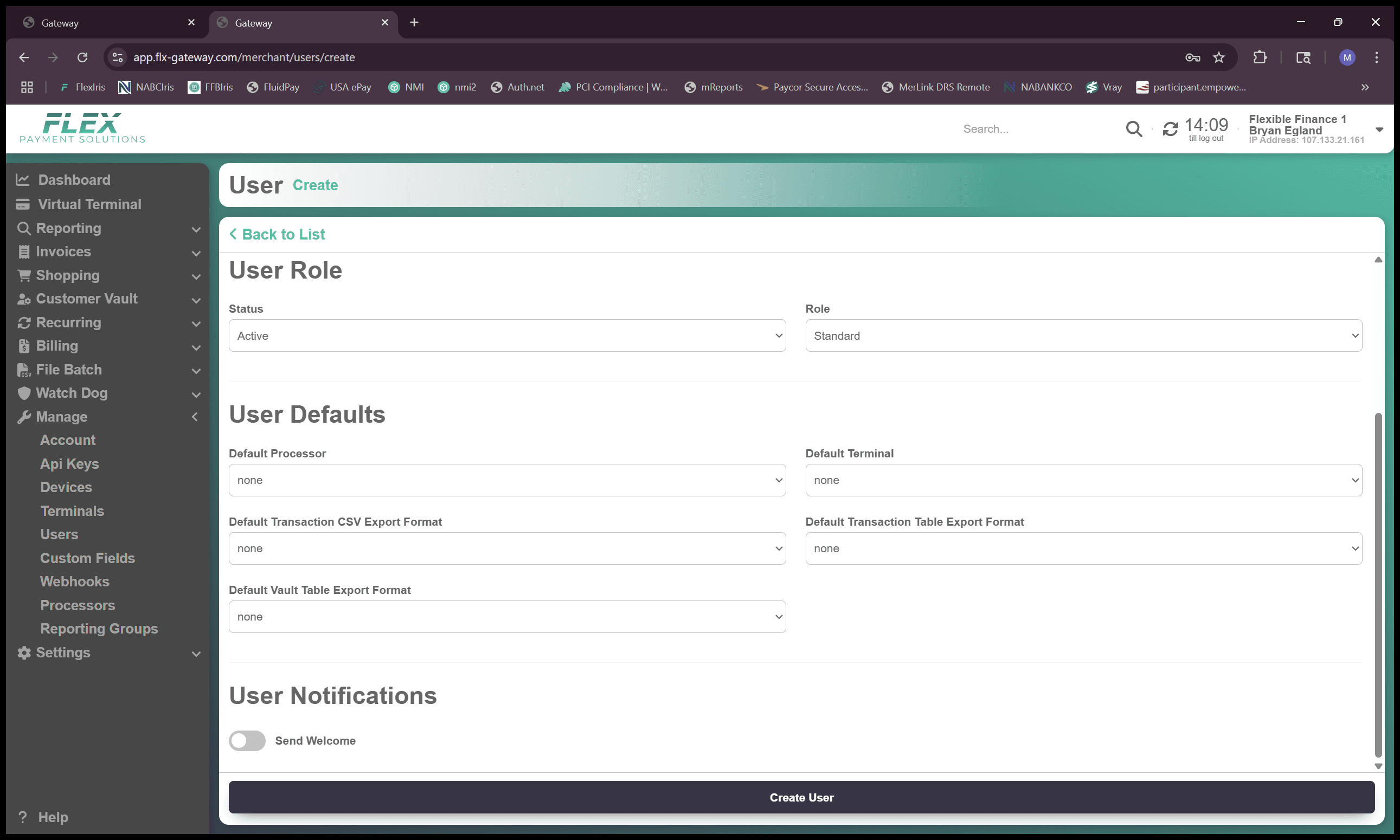
Task: Open the Help link in sidebar
Action: tap(43, 817)
